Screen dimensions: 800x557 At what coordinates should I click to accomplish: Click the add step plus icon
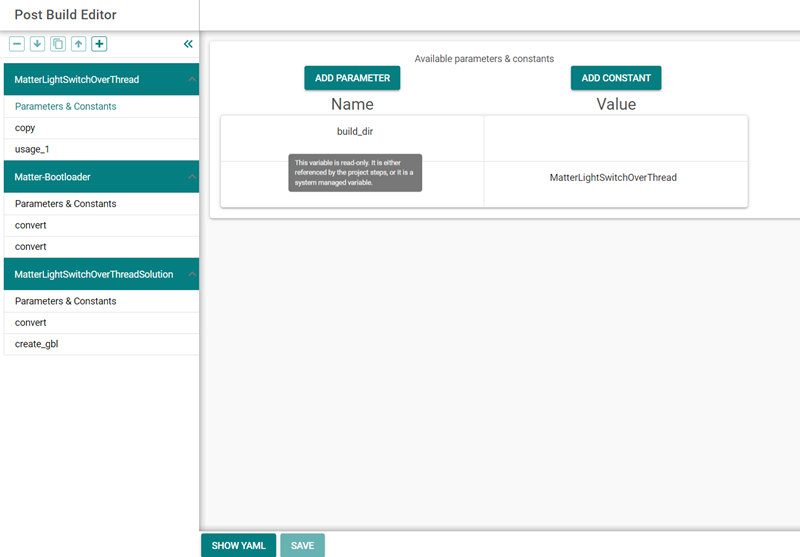tap(99, 44)
